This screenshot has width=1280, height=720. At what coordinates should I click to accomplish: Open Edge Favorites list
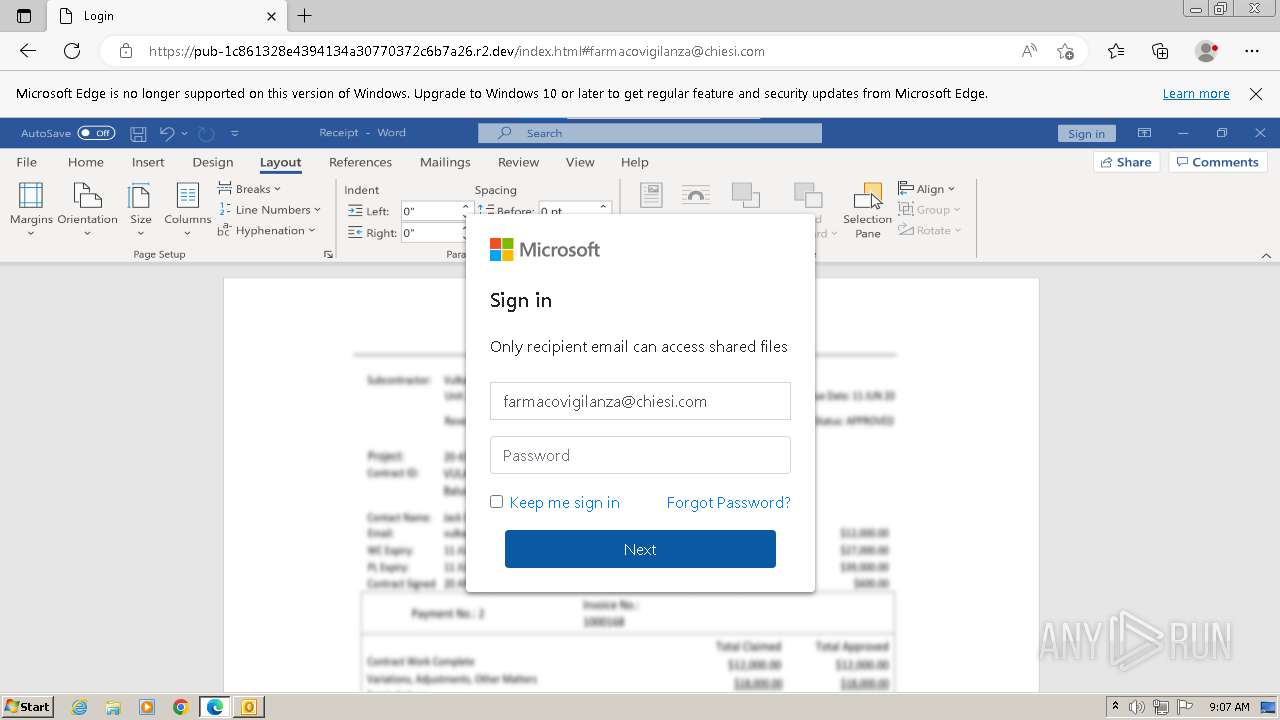(1116, 51)
